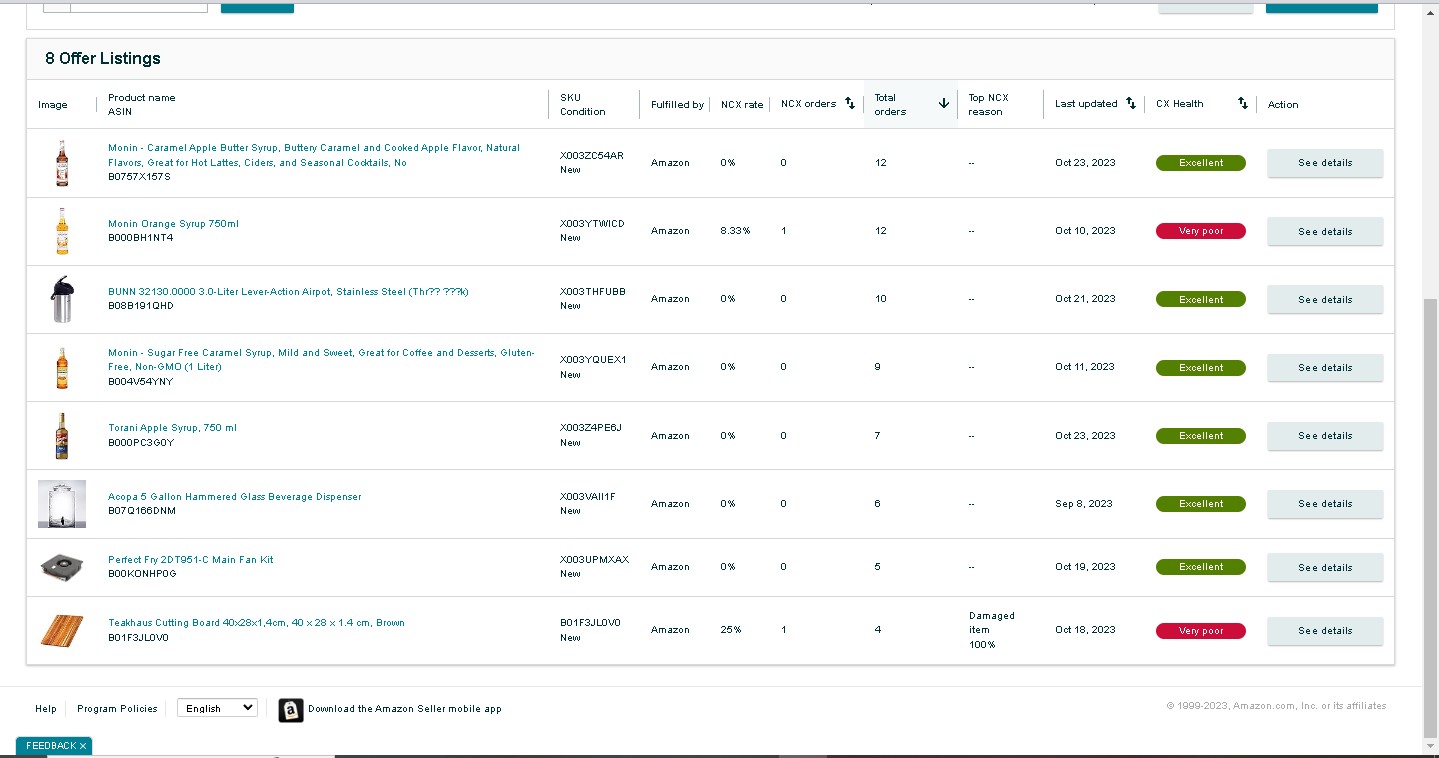The width and height of the screenshot is (1439, 758).
Task: Select ASIN B000BH1NT4 text
Action: point(140,238)
